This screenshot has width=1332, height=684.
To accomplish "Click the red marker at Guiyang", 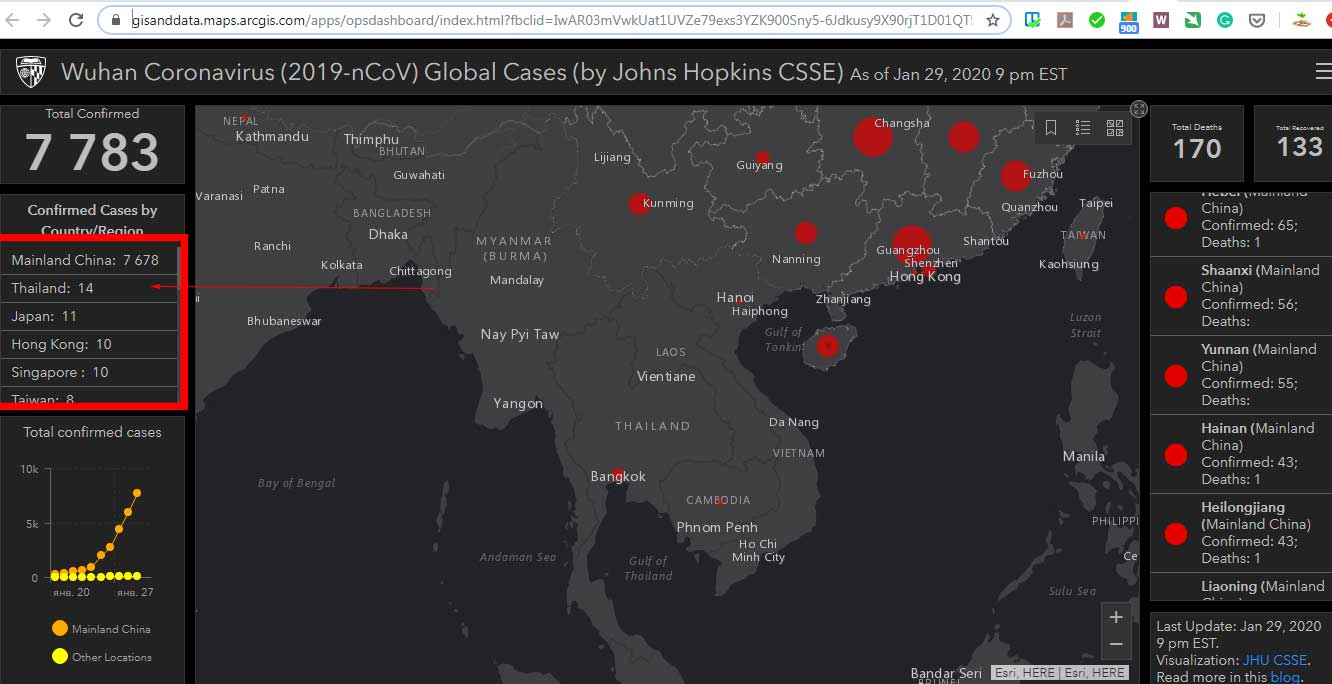I will point(763,158).
